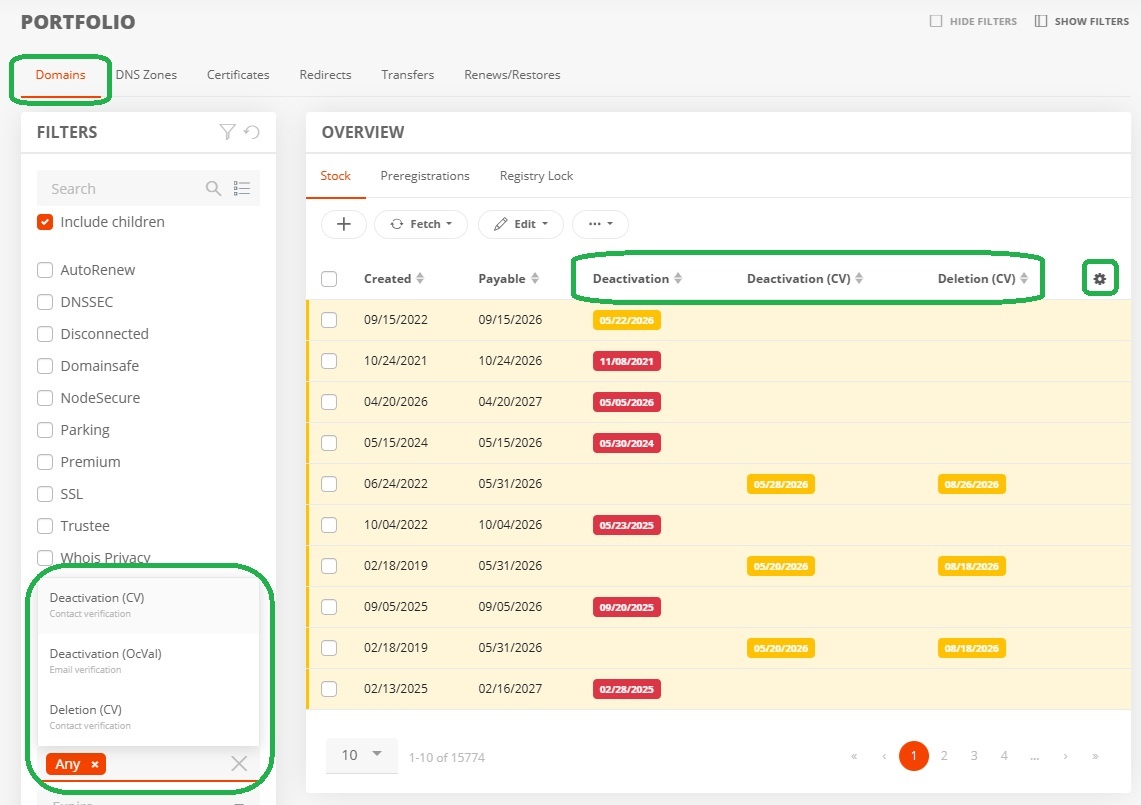Screen dimensions: 1141x805
Task: Check the Domainsafe filter
Action: (x=45, y=366)
